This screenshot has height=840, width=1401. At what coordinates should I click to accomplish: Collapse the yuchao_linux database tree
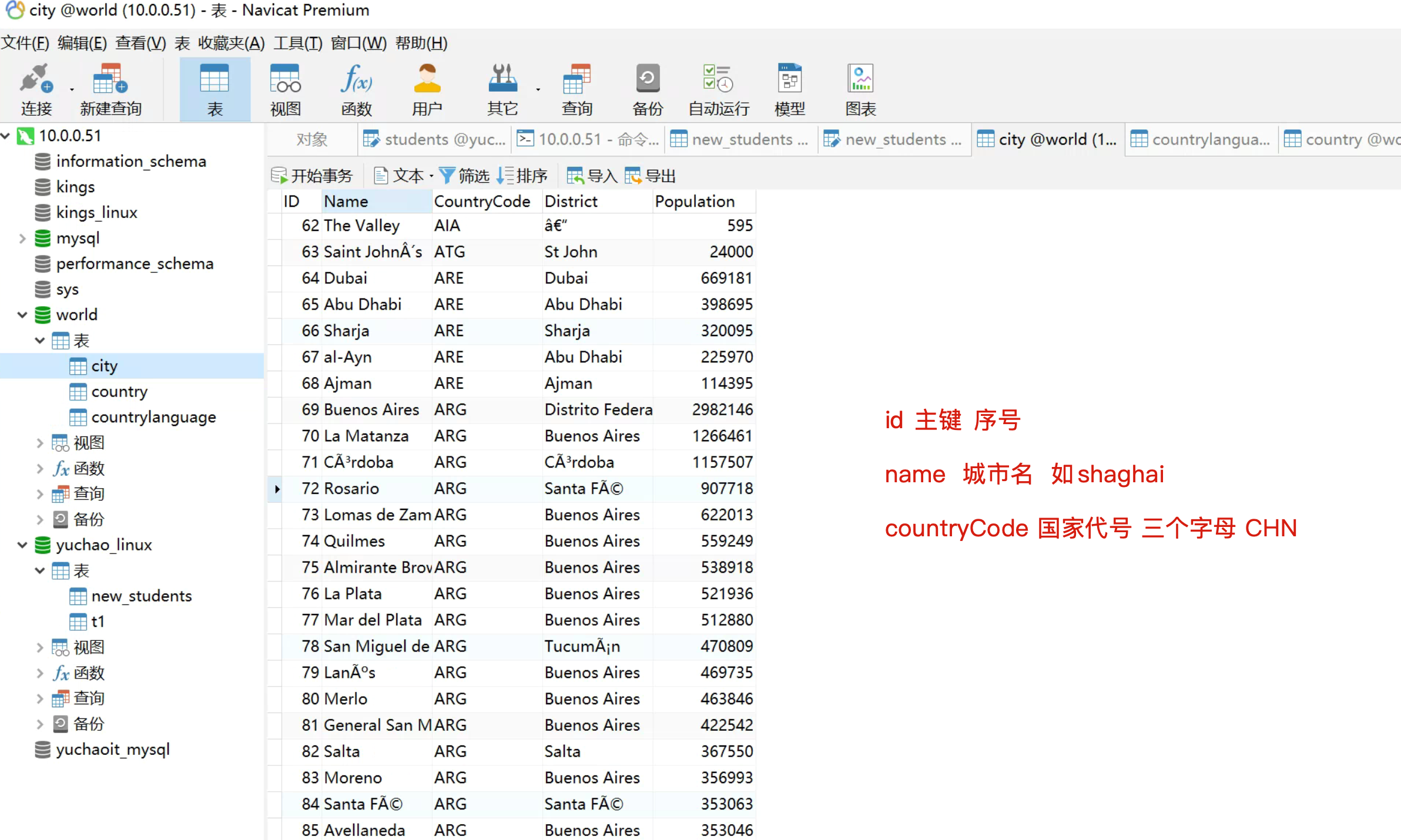(x=22, y=545)
